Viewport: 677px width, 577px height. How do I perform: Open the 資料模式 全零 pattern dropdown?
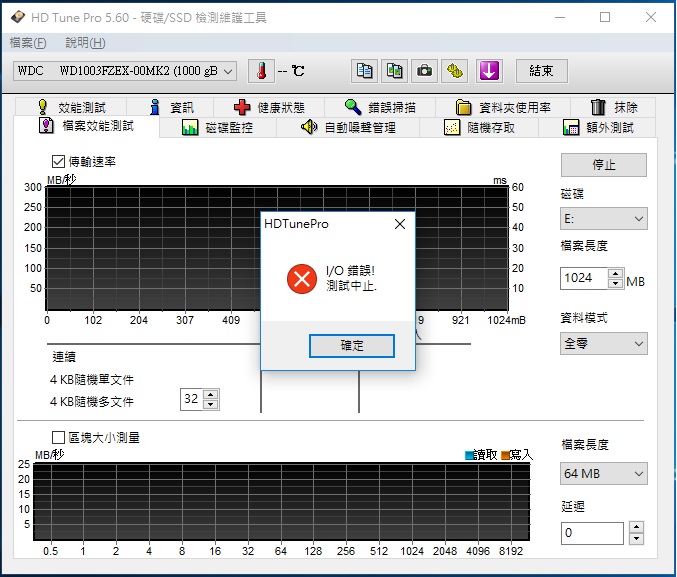click(604, 344)
